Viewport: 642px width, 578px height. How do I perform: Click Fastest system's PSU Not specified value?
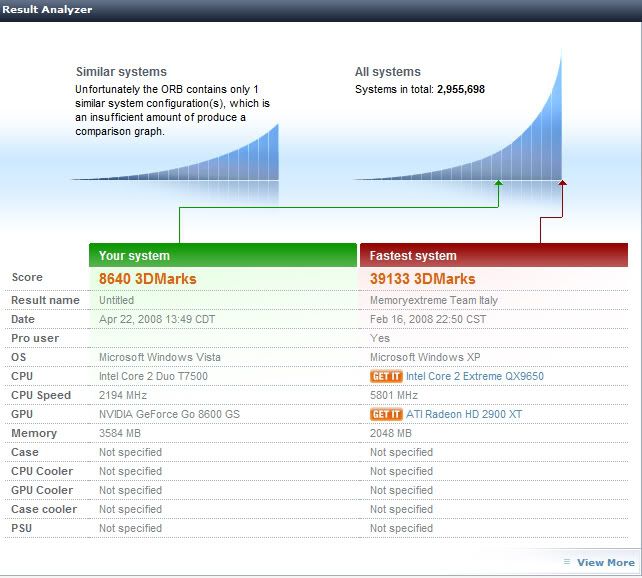point(401,528)
